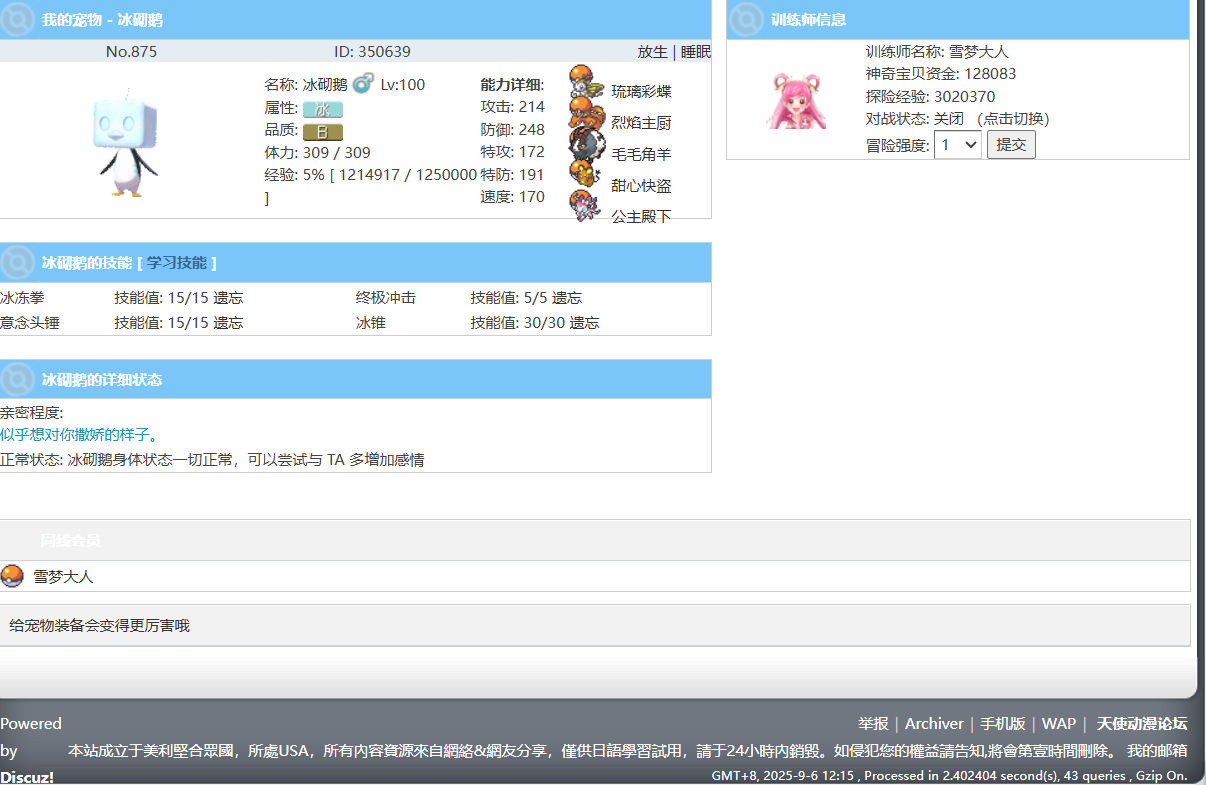Click the Discuz! footer link
This screenshot has height=785, width=1206.
(x=27, y=777)
